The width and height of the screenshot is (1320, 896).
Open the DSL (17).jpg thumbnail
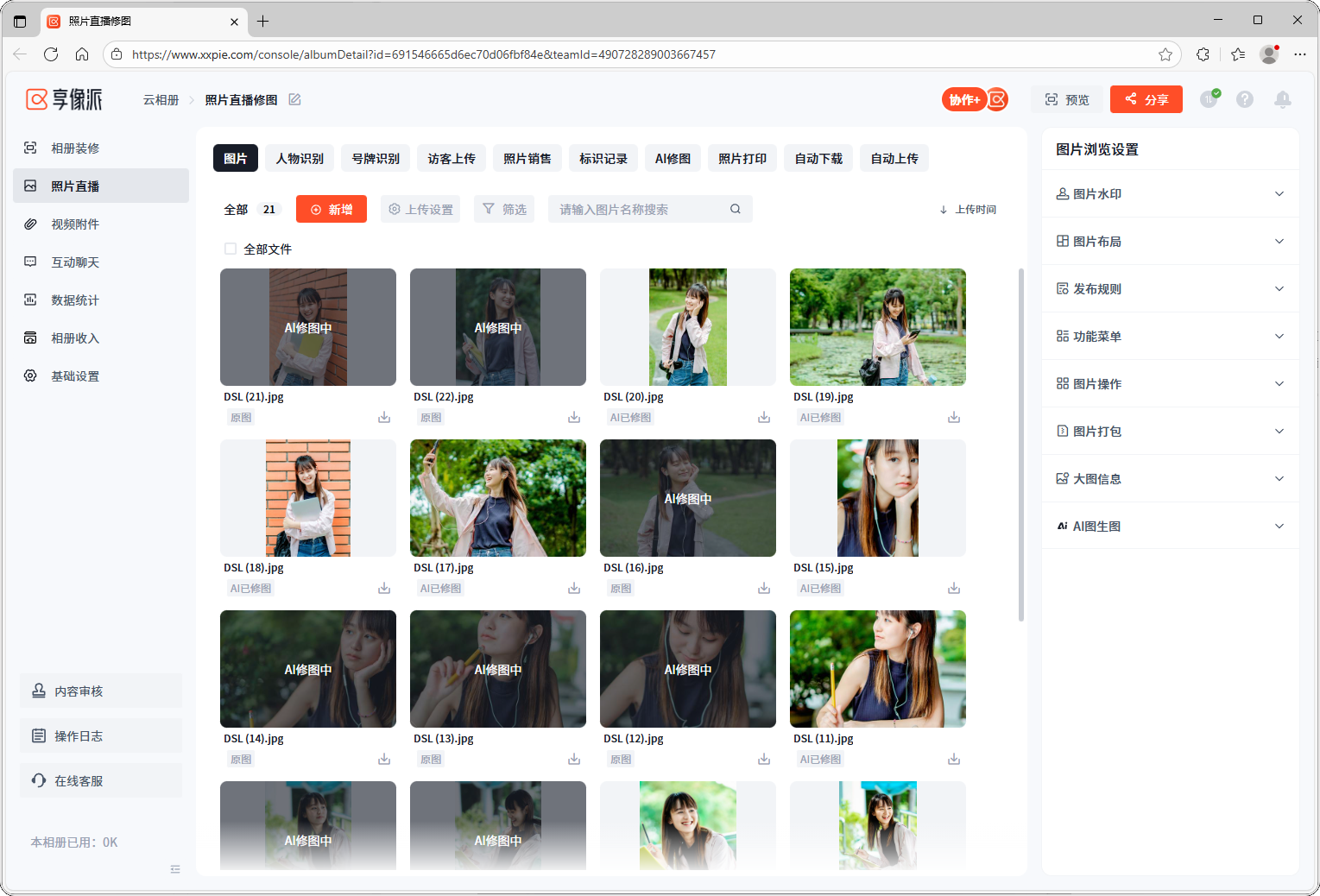(x=498, y=498)
